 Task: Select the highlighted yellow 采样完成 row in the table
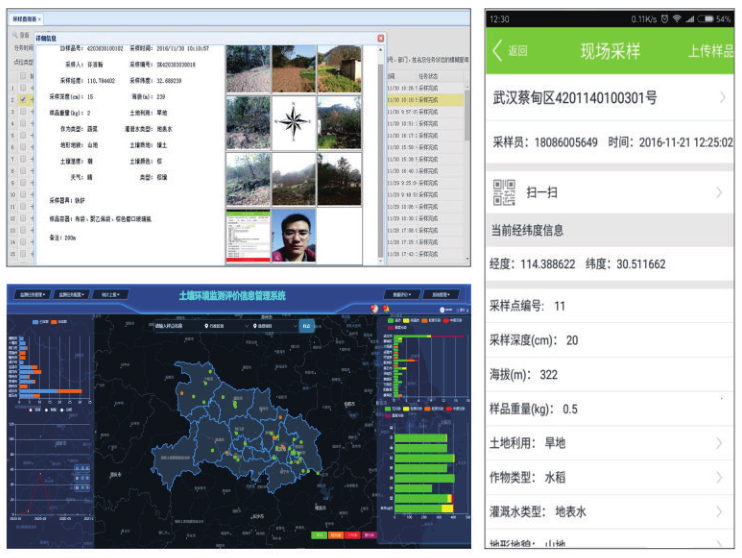click(425, 100)
